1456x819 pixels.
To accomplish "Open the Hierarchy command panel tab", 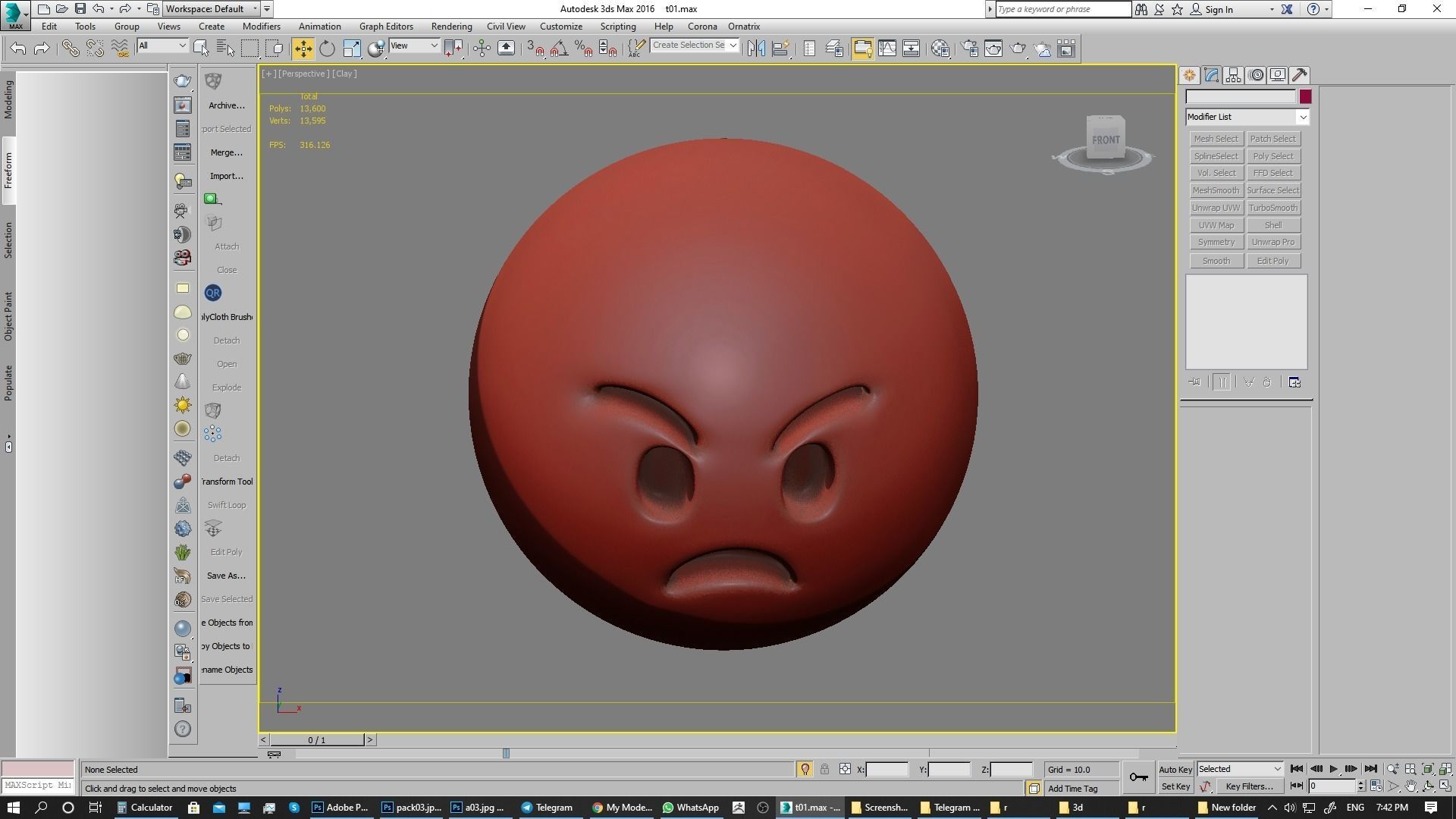I will (x=1233, y=75).
